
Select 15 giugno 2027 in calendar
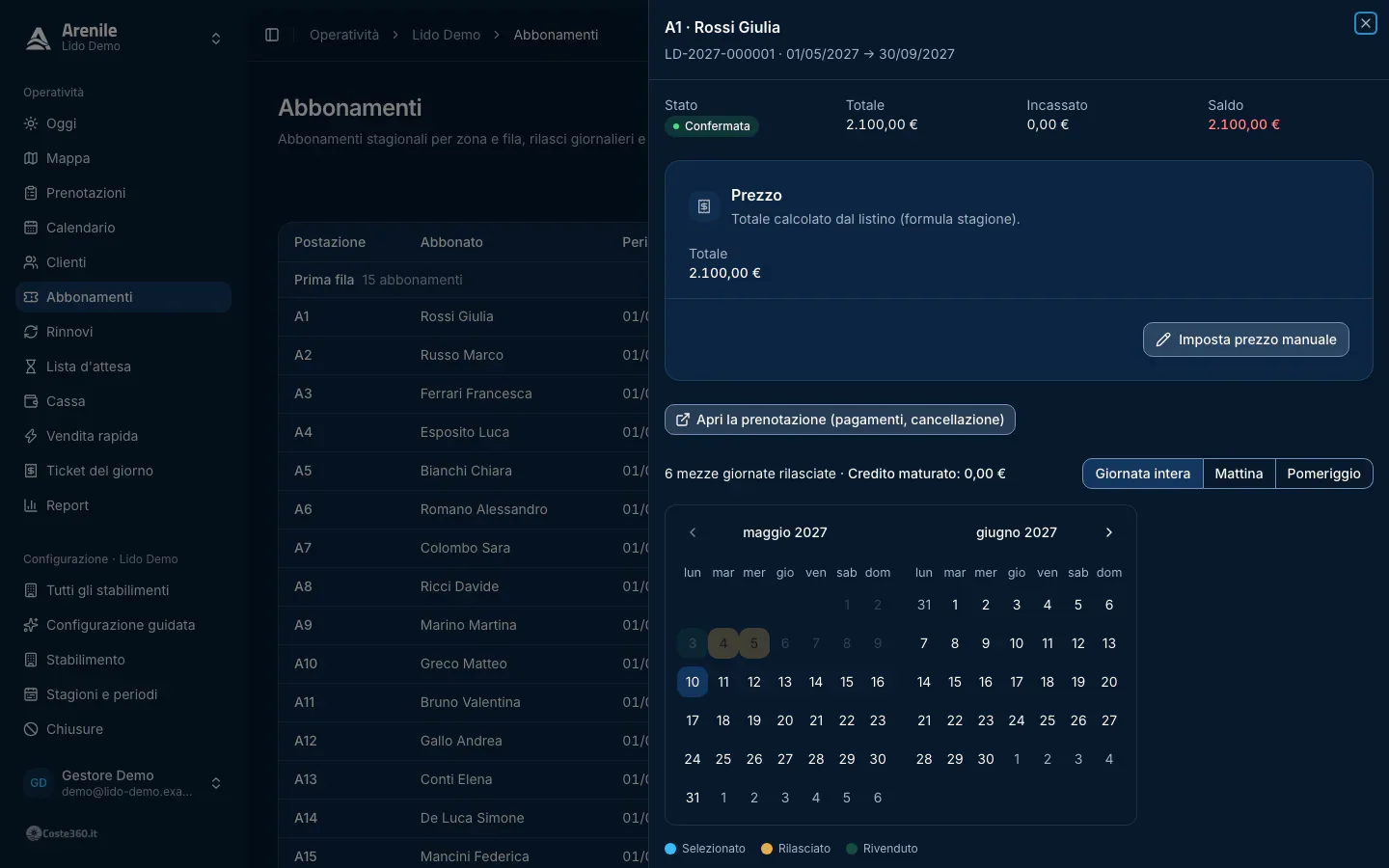coord(955,682)
